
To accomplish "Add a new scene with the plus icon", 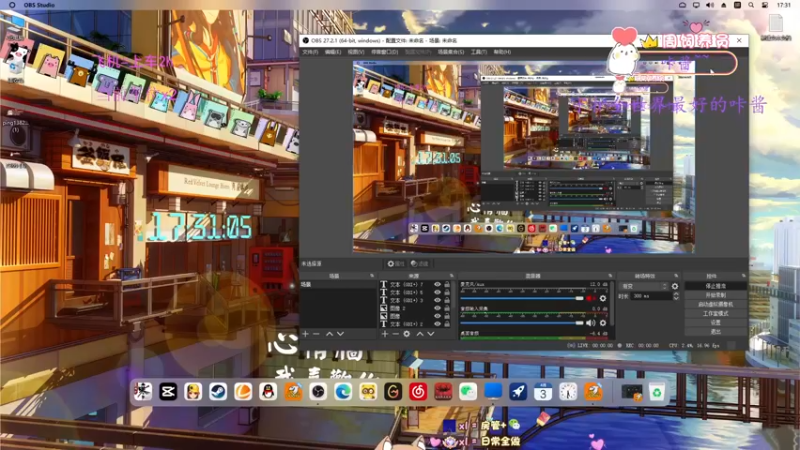I will 305,334.
